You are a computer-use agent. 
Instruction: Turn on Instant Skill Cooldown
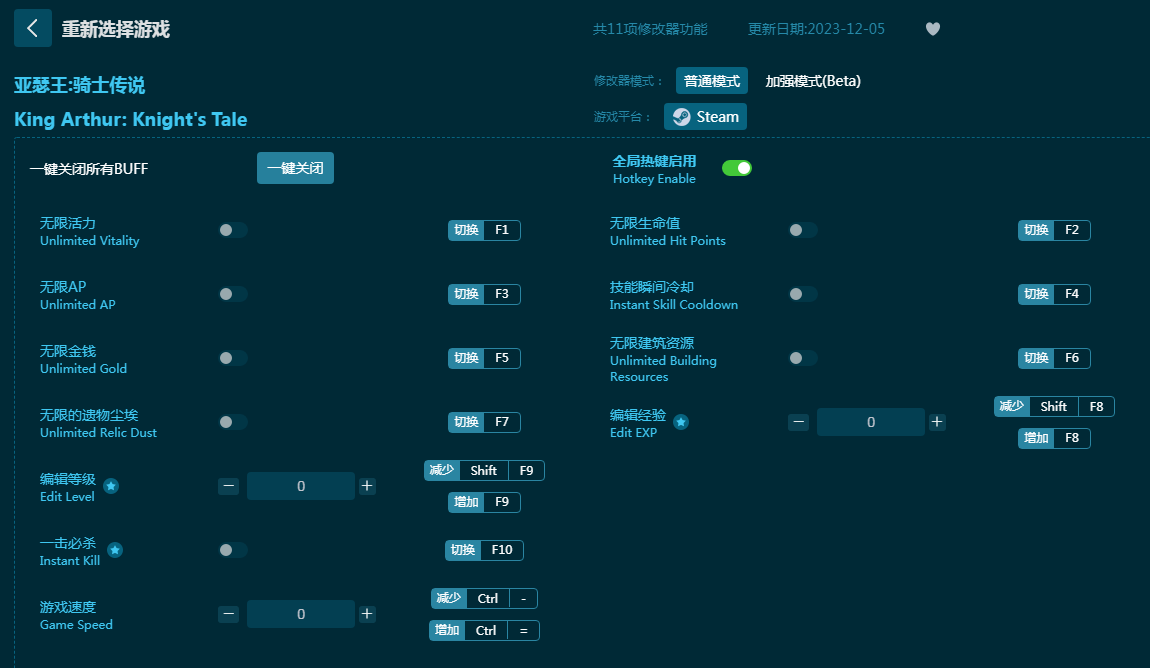pyautogui.click(x=802, y=294)
